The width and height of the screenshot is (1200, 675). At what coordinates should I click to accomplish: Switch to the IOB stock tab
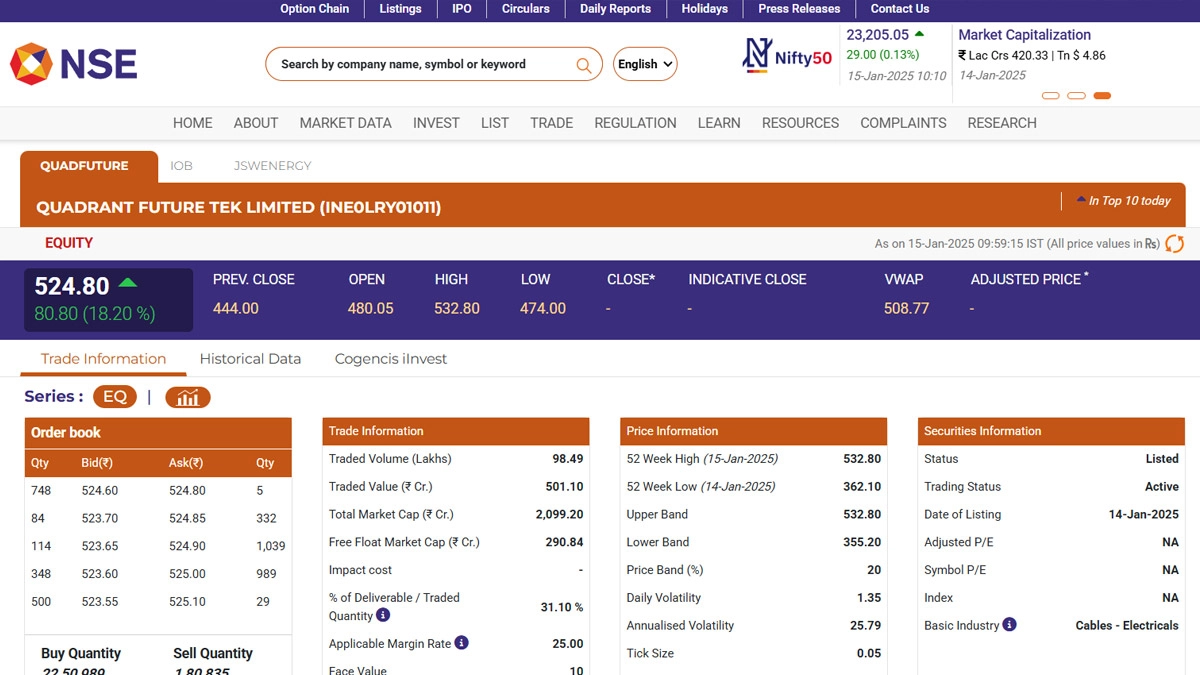coord(181,166)
